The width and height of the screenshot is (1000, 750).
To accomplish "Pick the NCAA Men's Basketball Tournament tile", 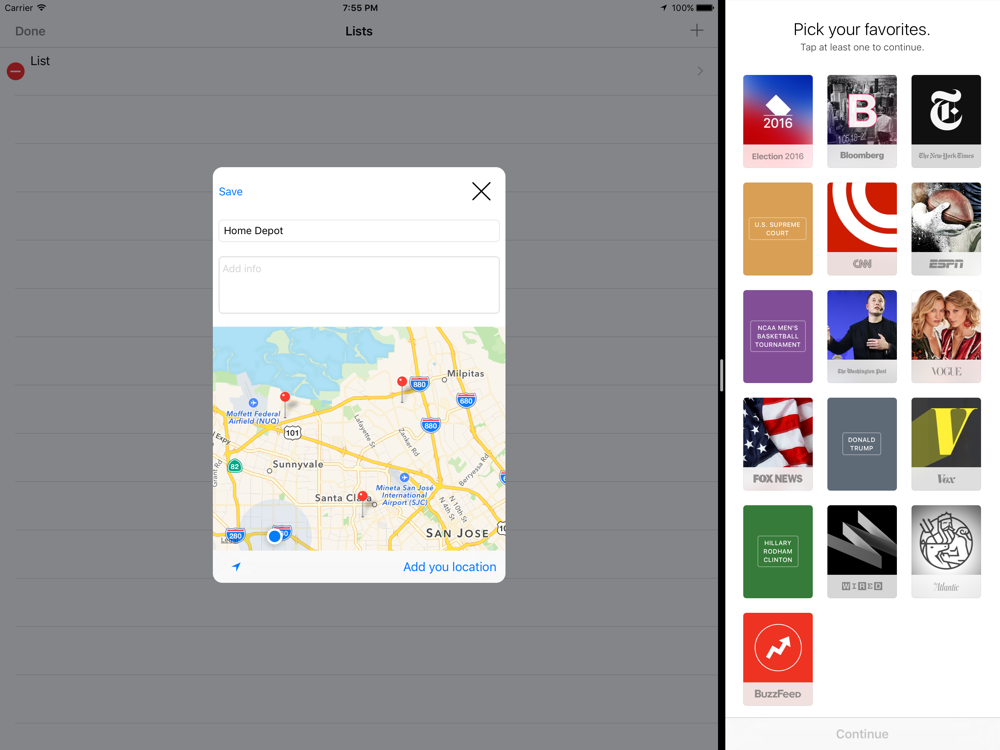I will click(777, 337).
